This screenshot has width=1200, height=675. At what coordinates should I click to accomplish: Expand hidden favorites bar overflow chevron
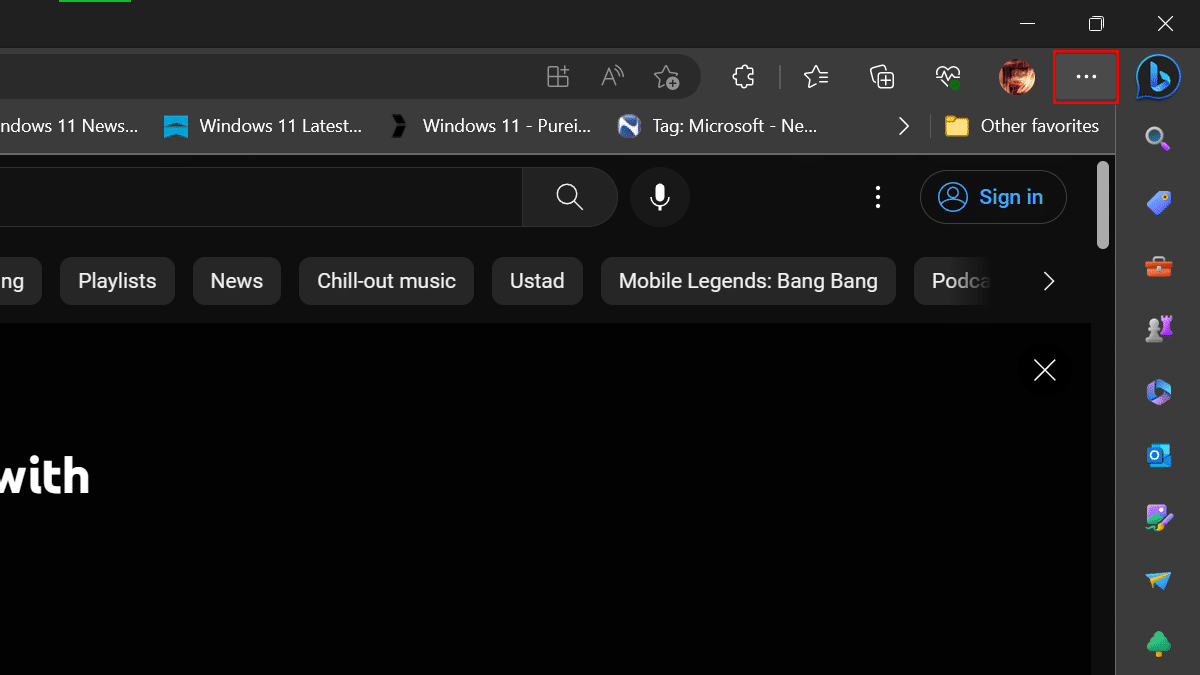point(904,126)
